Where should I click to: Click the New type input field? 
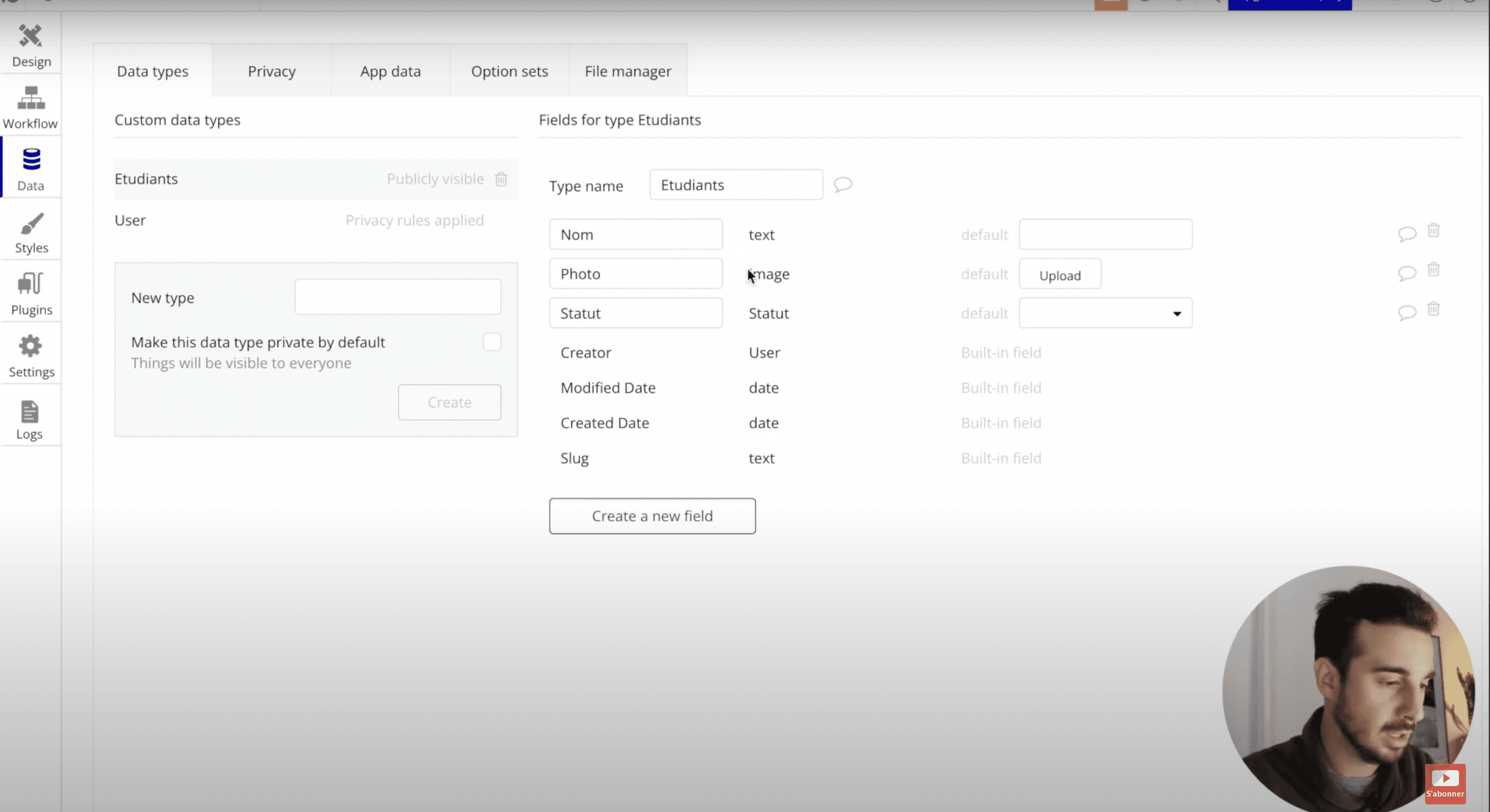pos(397,297)
